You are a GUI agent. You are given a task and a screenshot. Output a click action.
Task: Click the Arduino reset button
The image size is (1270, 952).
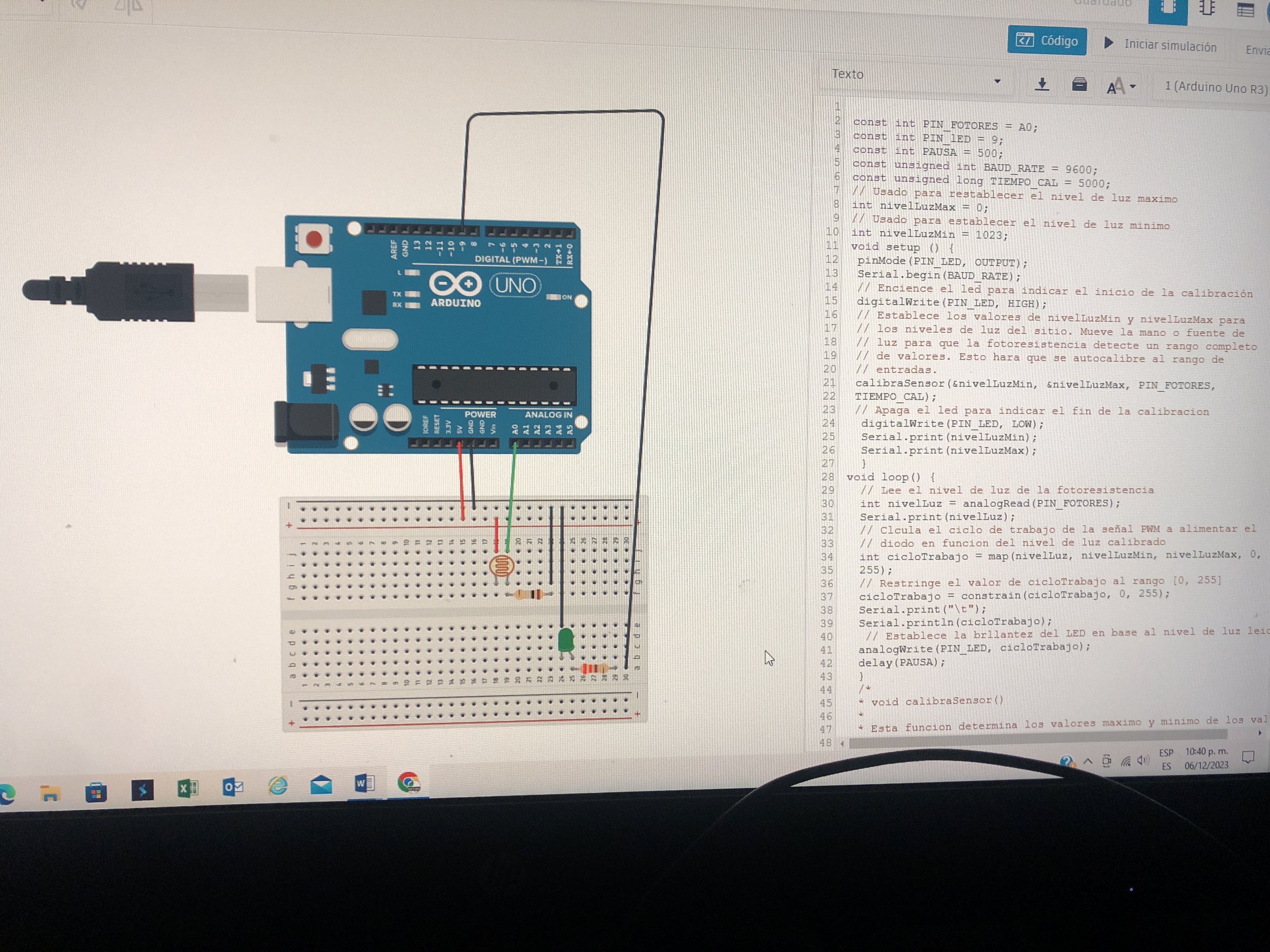click(313, 239)
